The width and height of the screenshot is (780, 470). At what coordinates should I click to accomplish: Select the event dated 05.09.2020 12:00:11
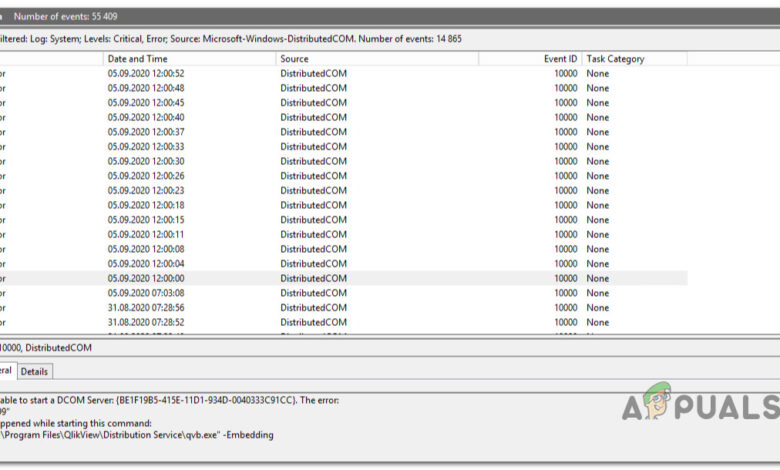pos(344,235)
